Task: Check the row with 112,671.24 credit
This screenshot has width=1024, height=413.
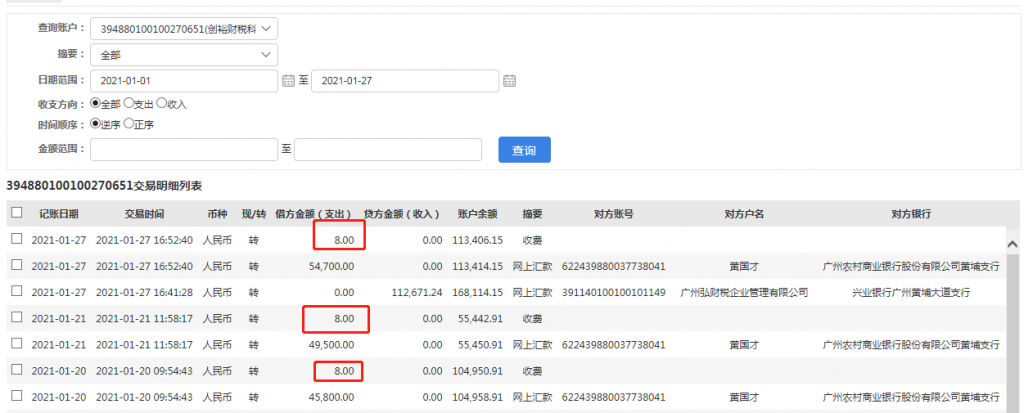Action: 16,292
